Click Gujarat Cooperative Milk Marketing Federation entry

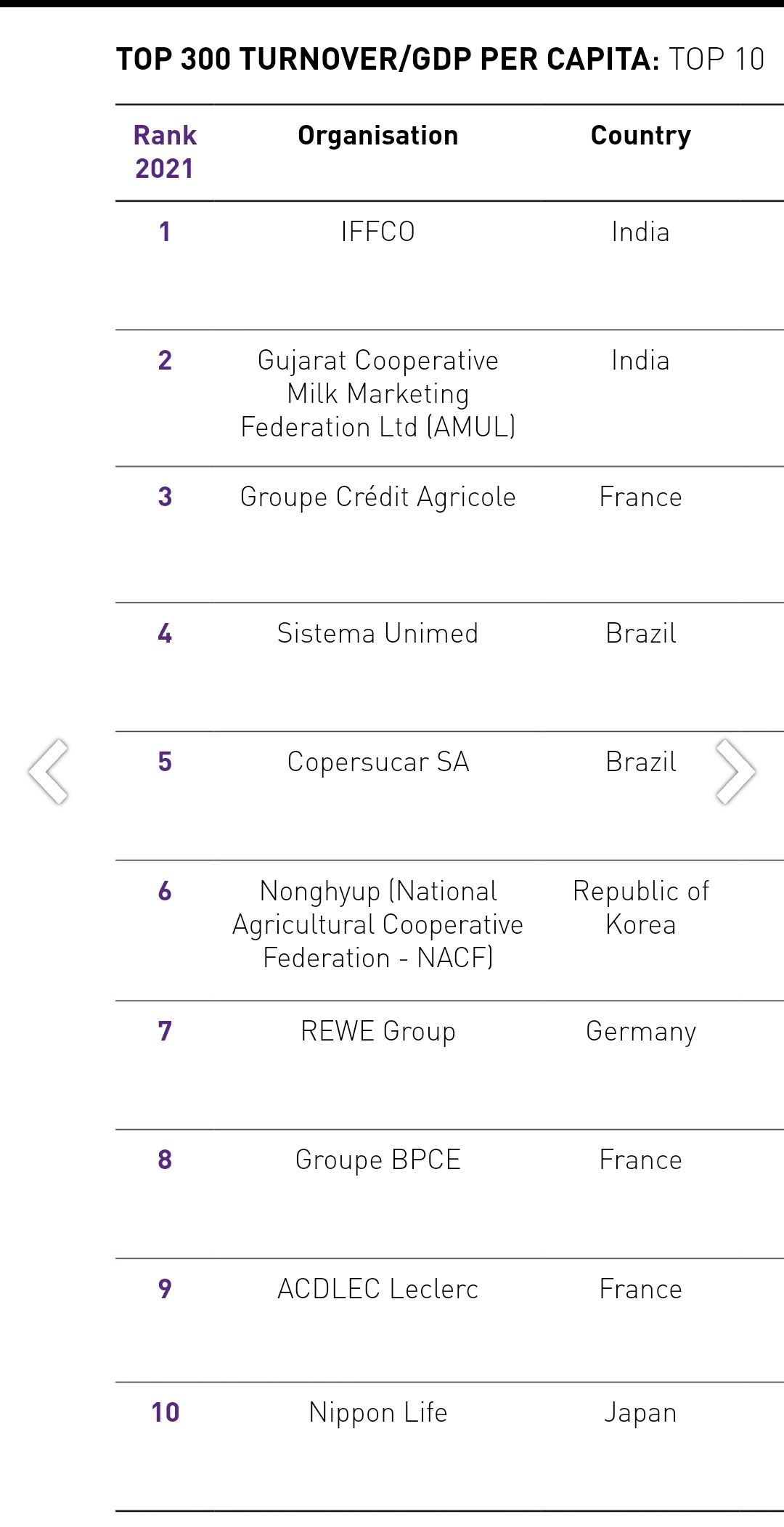coord(377,394)
